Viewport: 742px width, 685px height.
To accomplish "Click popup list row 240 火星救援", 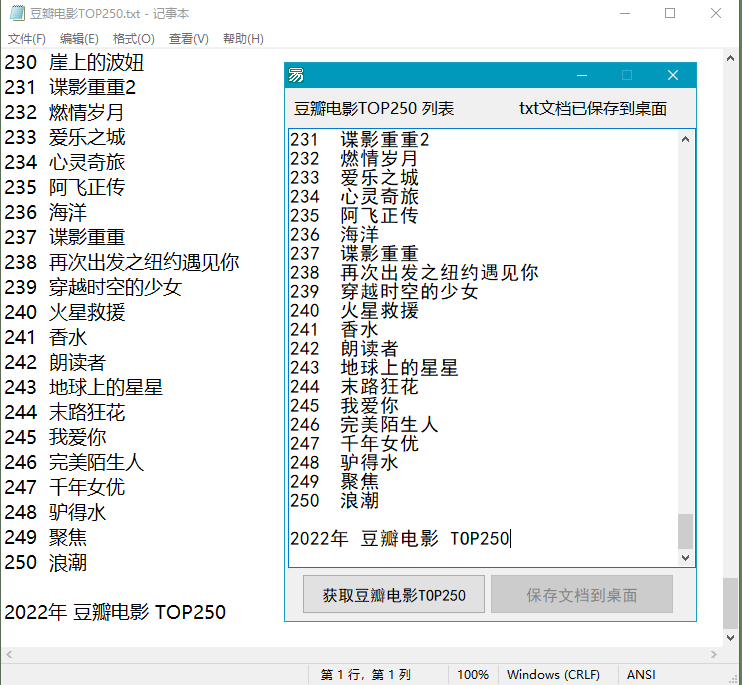I will pos(354,311).
